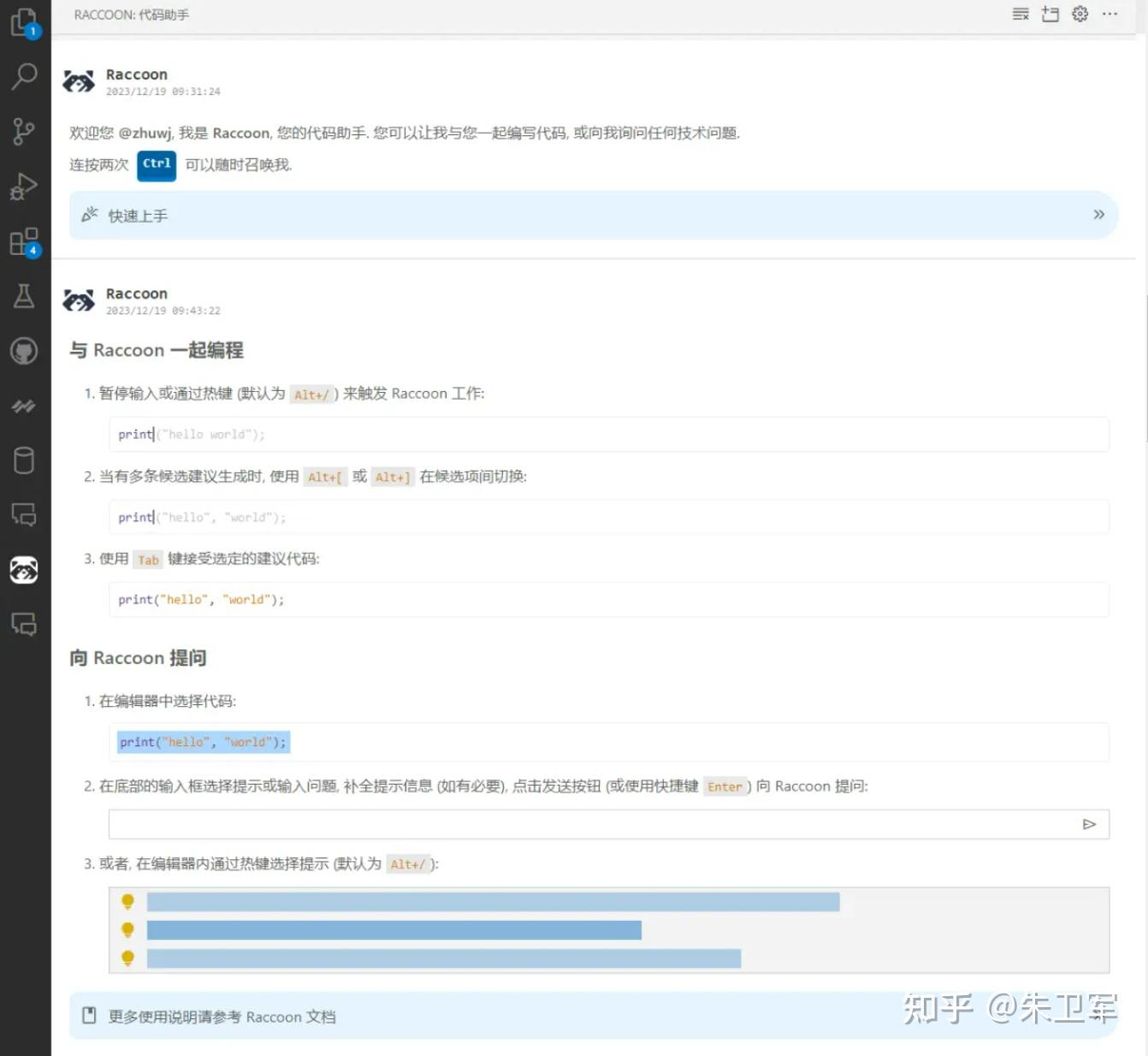Click the question input field
This screenshot has width=1148, height=1056.
[x=609, y=824]
